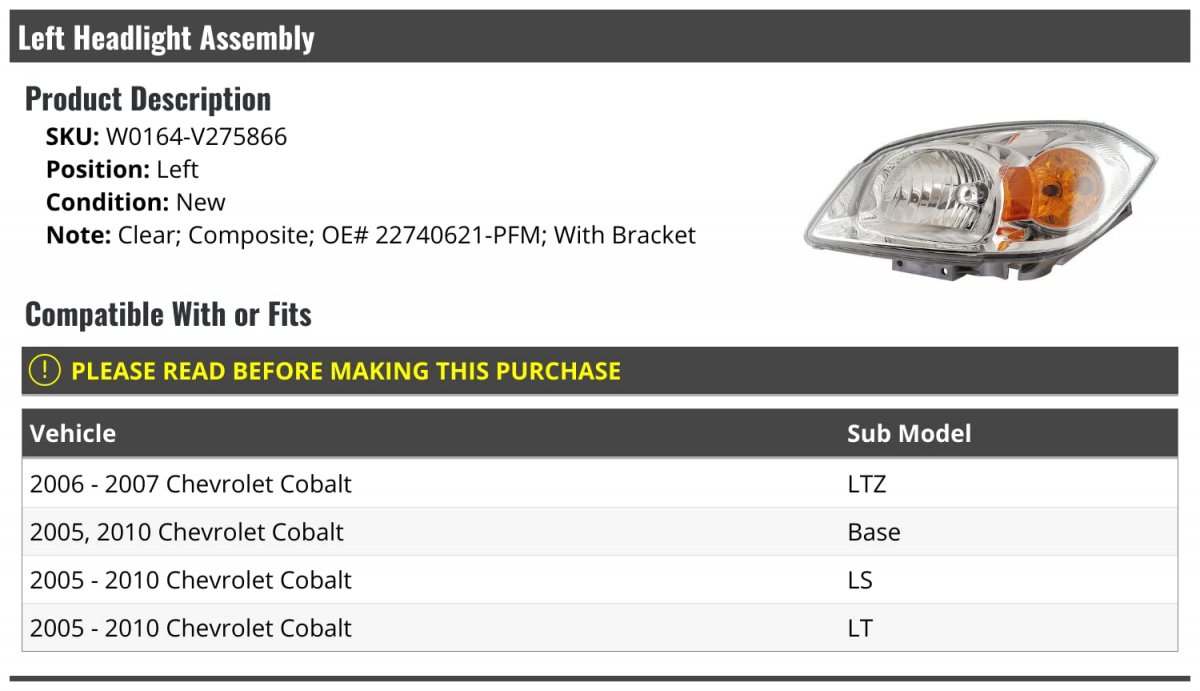This screenshot has width=1200, height=691.
Task: Click the 2005 - 2010 Cobalt LT row
Action: tap(600, 628)
